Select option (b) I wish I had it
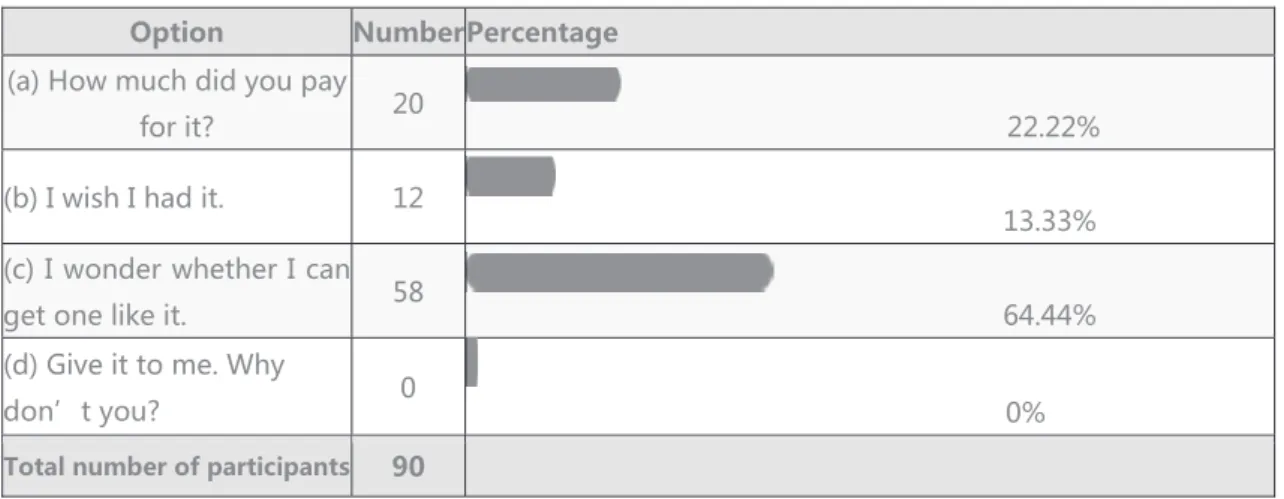The image size is (1284, 499). pos(116,198)
